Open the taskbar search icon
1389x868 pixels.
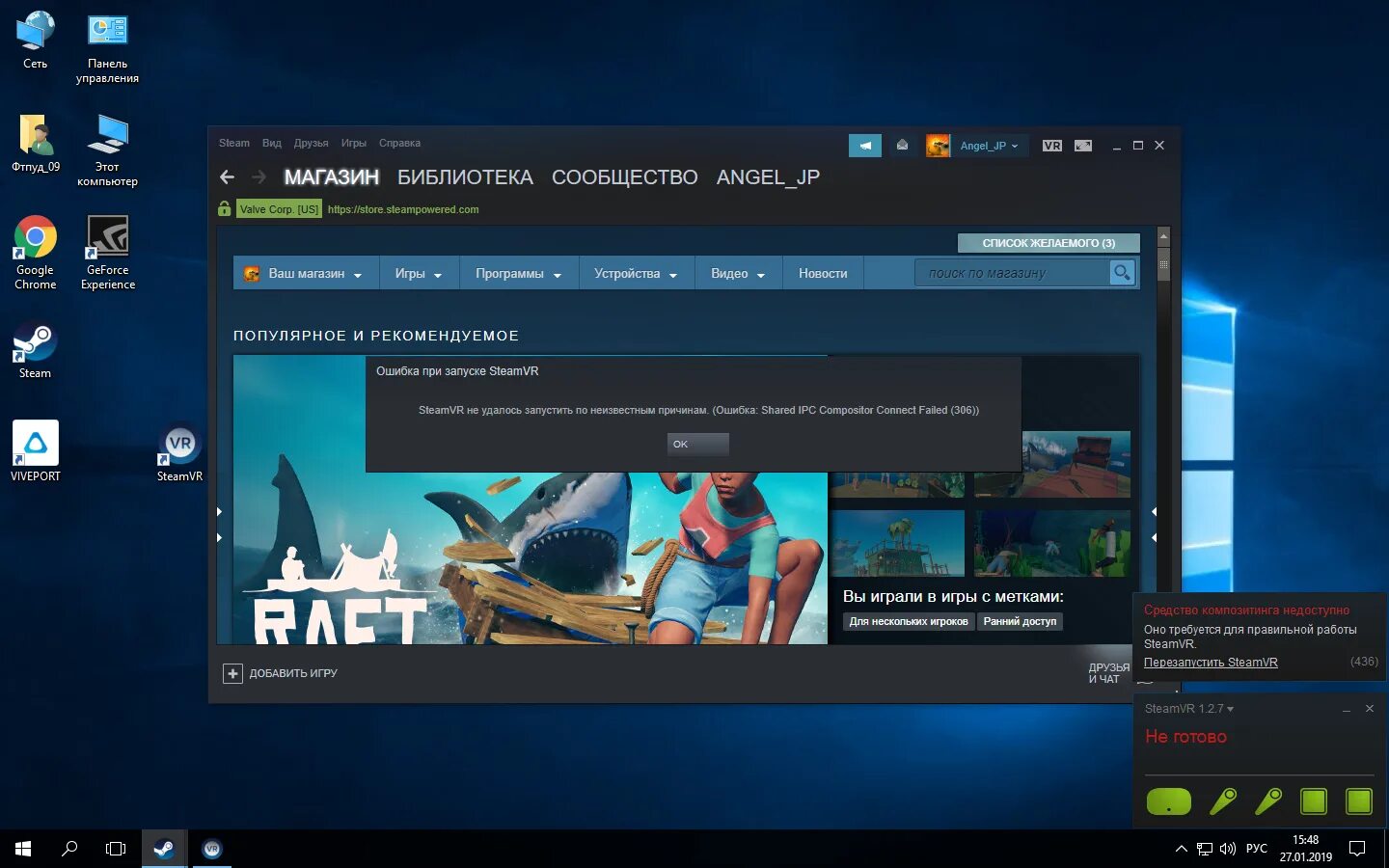point(69,849)
